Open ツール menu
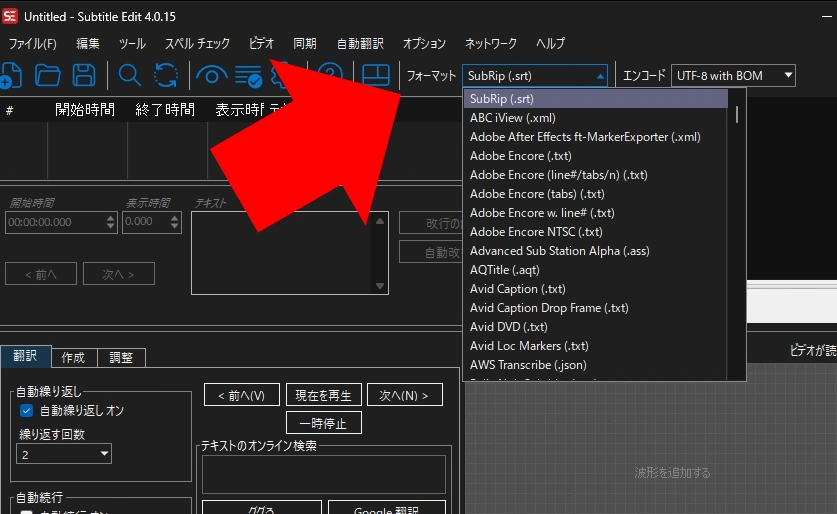 132,43
